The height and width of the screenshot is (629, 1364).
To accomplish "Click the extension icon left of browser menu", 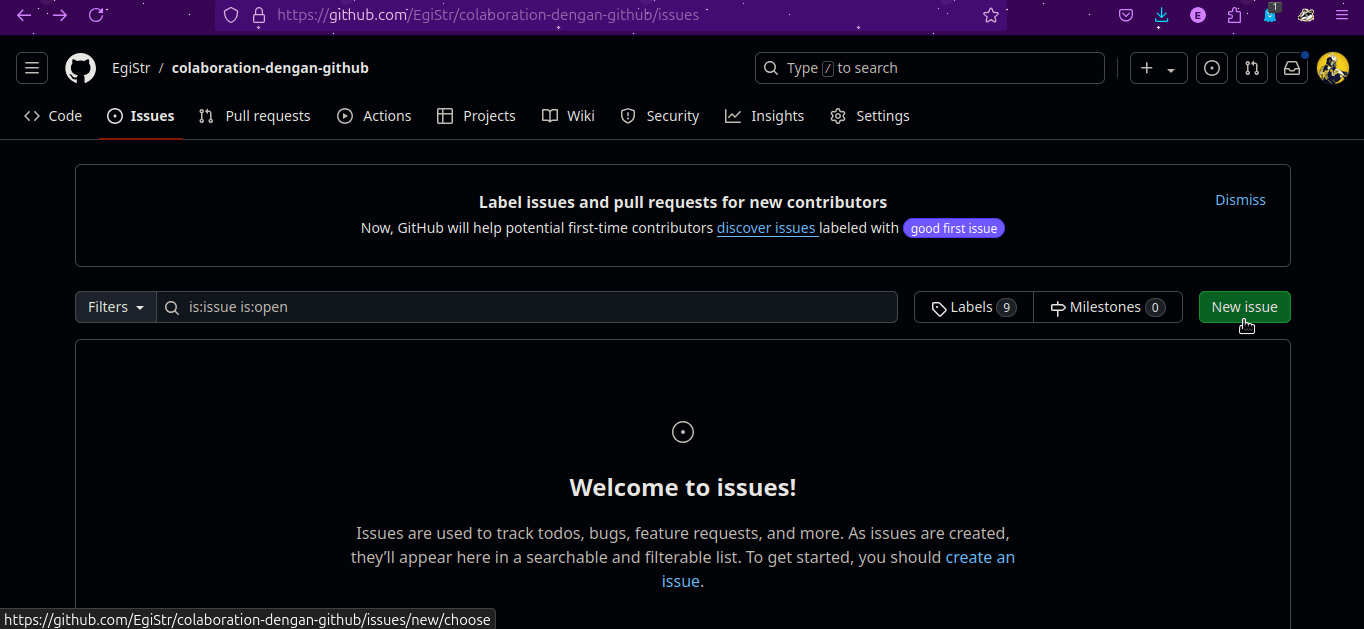I will [x=1306, y=15].
